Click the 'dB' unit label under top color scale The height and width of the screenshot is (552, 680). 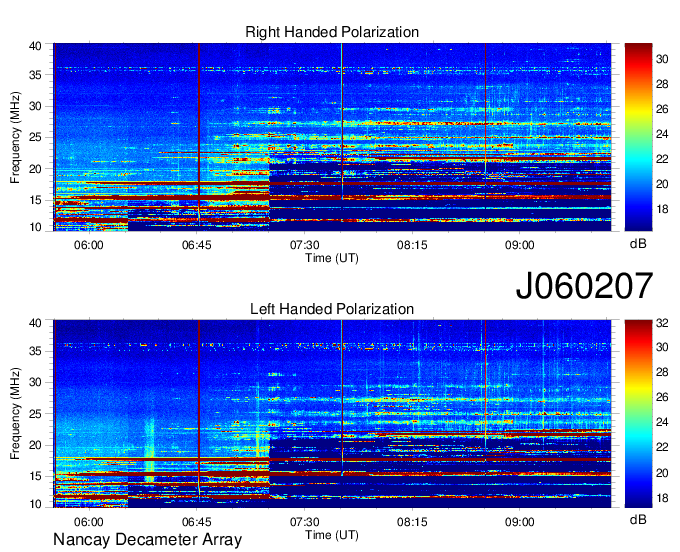coord(638,244)
